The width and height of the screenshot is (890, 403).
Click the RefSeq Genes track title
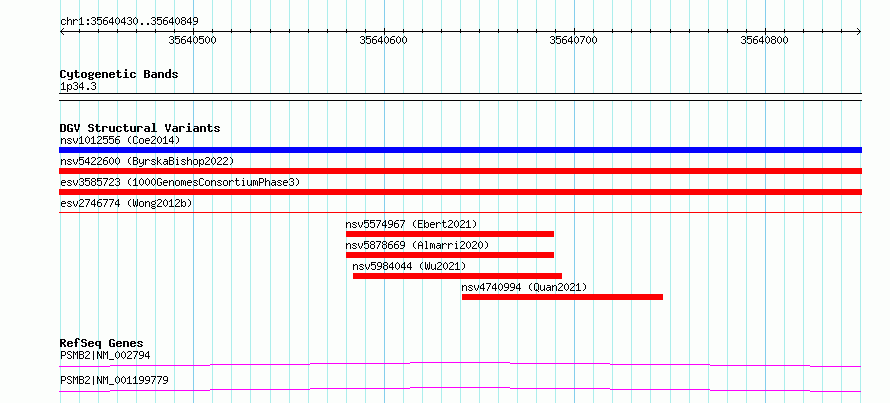click(102, 343)
